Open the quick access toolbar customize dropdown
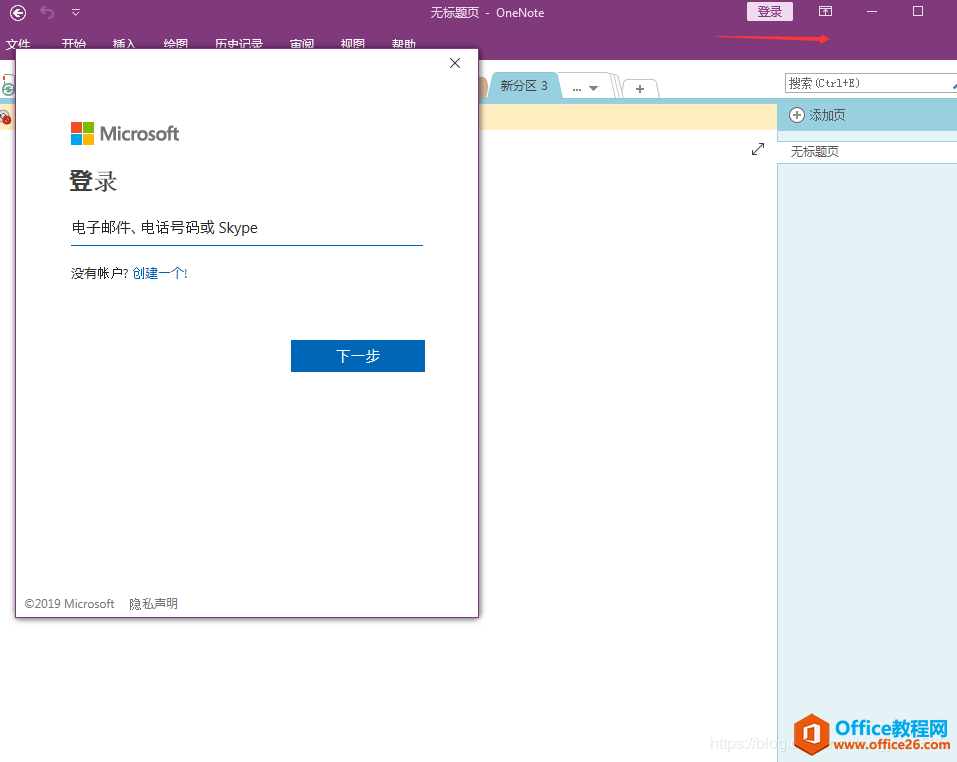 click(76, 12)
